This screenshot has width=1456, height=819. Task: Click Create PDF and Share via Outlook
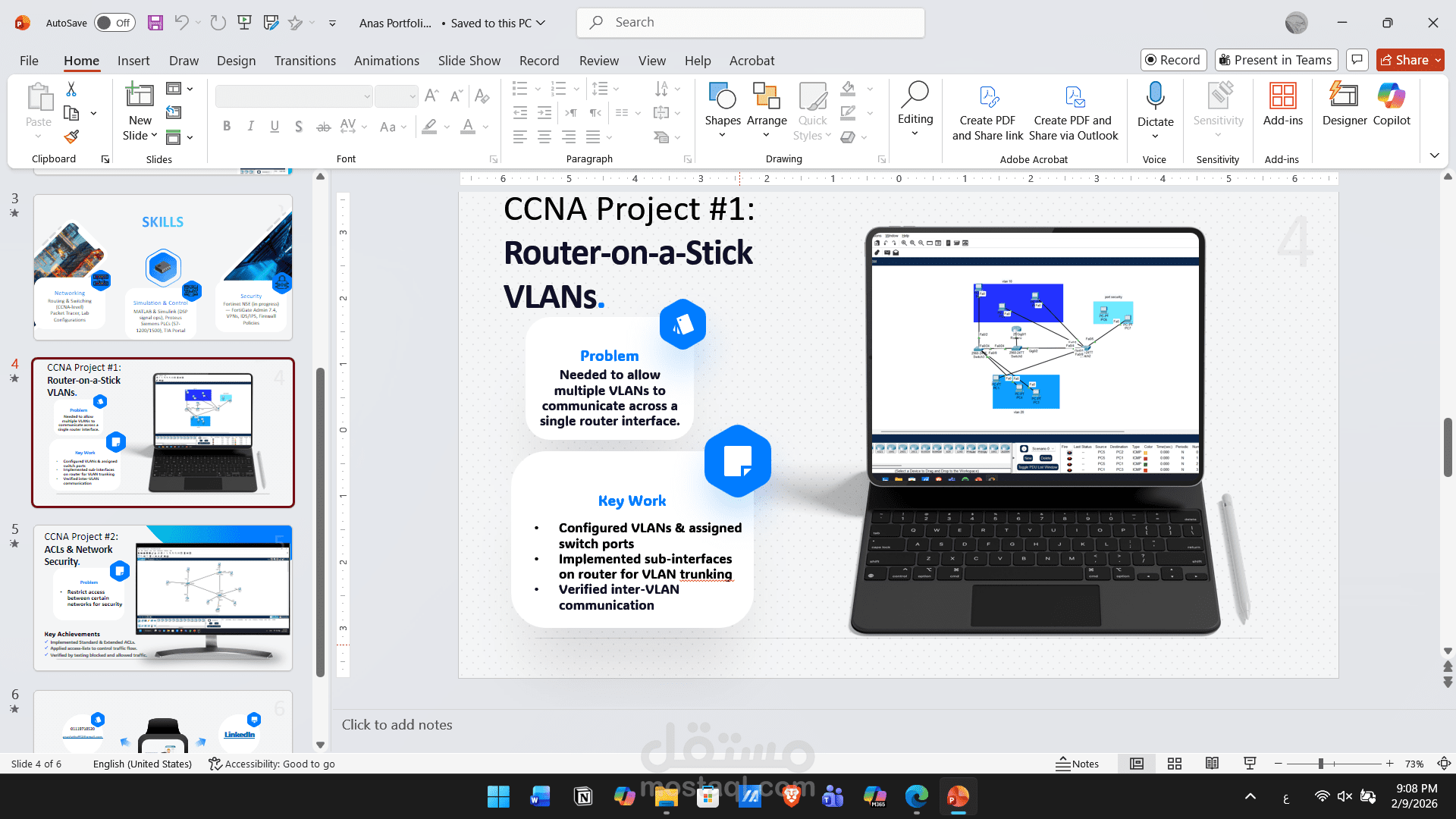[x=1073, y=111]
